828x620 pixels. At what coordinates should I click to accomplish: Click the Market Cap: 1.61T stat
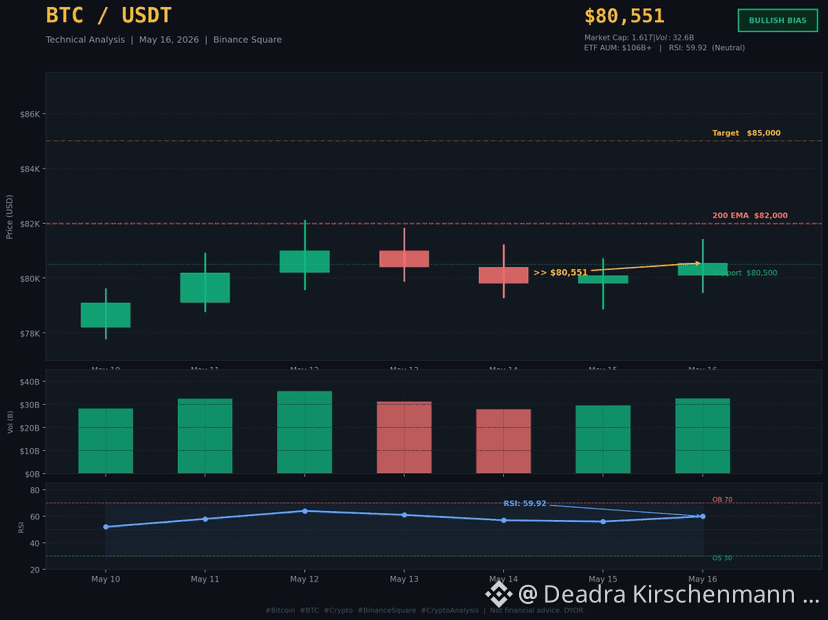pos(618,37)
